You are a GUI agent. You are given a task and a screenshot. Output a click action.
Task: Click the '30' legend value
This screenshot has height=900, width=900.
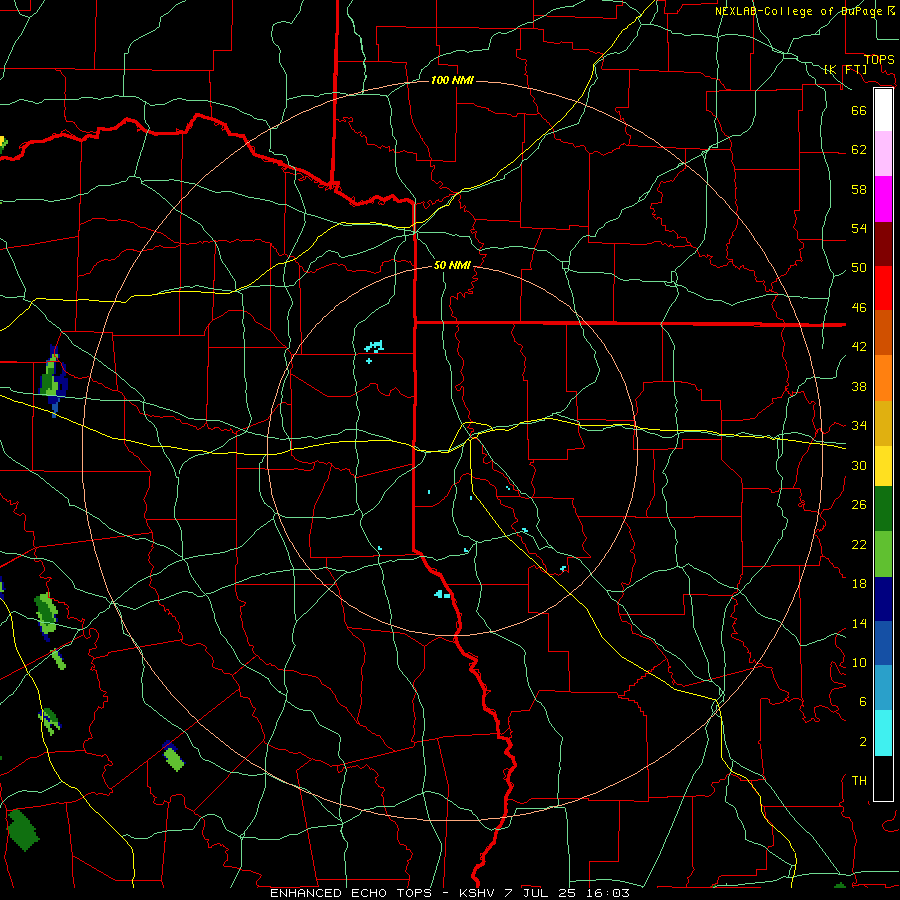point(859,465)
